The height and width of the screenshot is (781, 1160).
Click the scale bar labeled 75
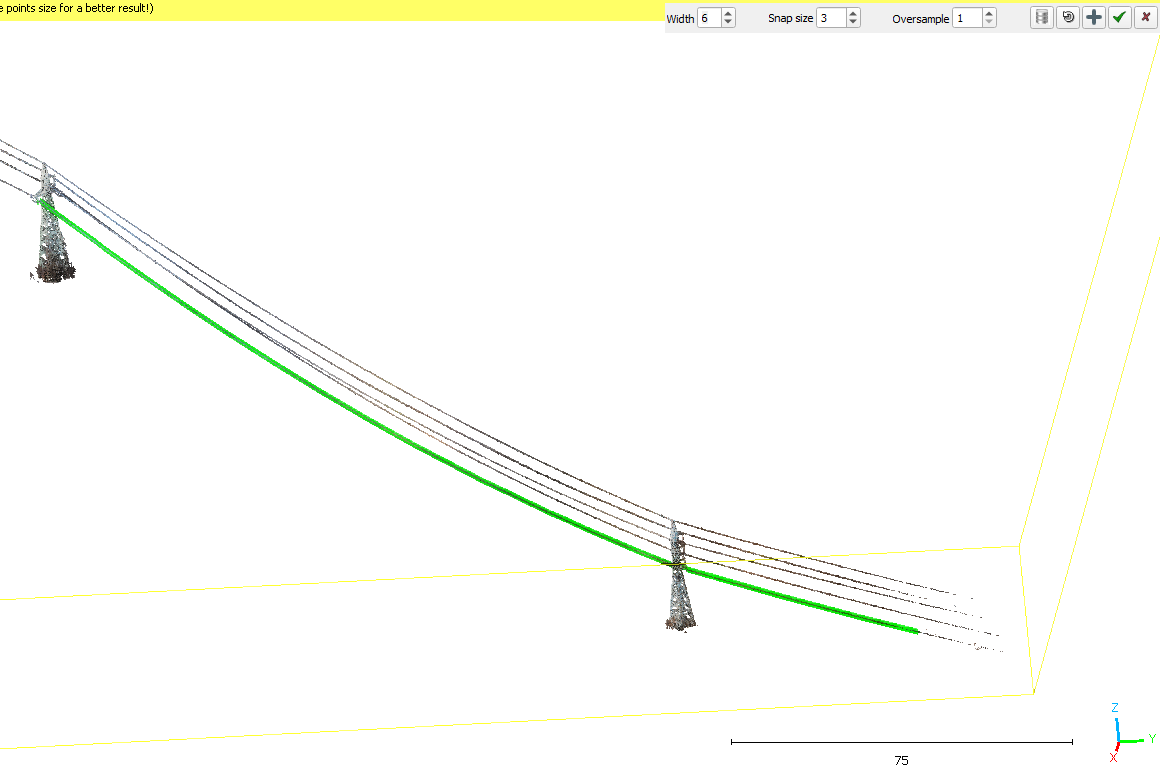[901, 743]
